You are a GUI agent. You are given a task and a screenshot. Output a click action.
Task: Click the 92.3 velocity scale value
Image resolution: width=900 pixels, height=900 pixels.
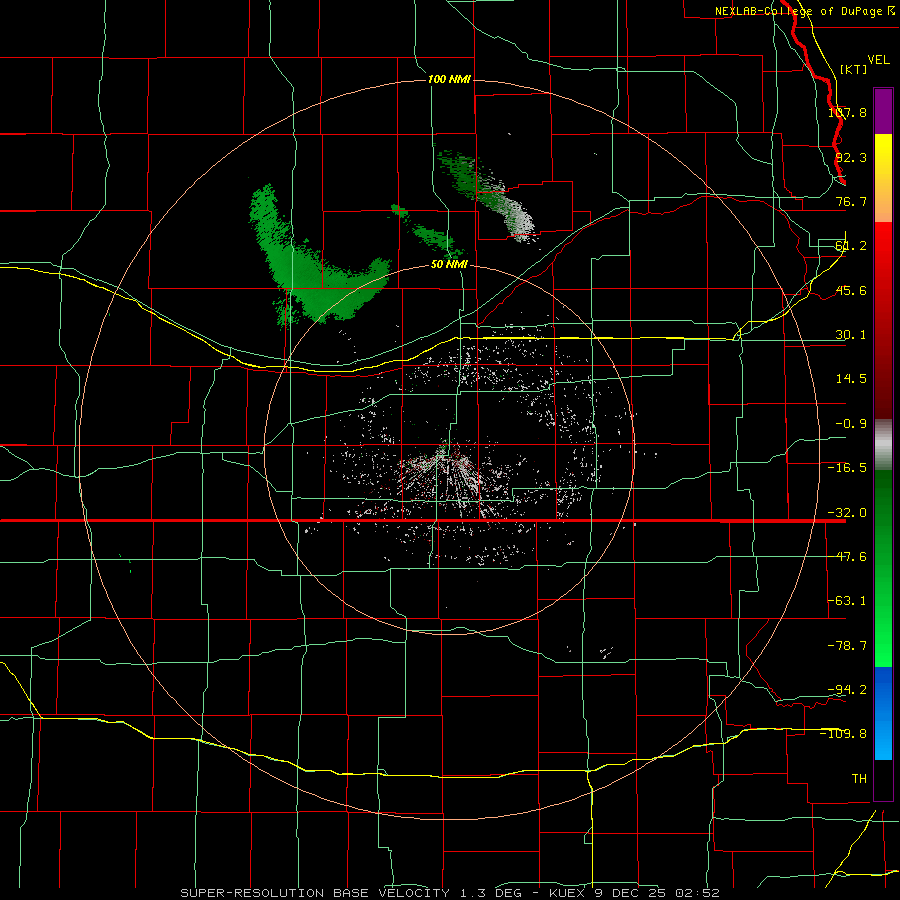point(851,157)
